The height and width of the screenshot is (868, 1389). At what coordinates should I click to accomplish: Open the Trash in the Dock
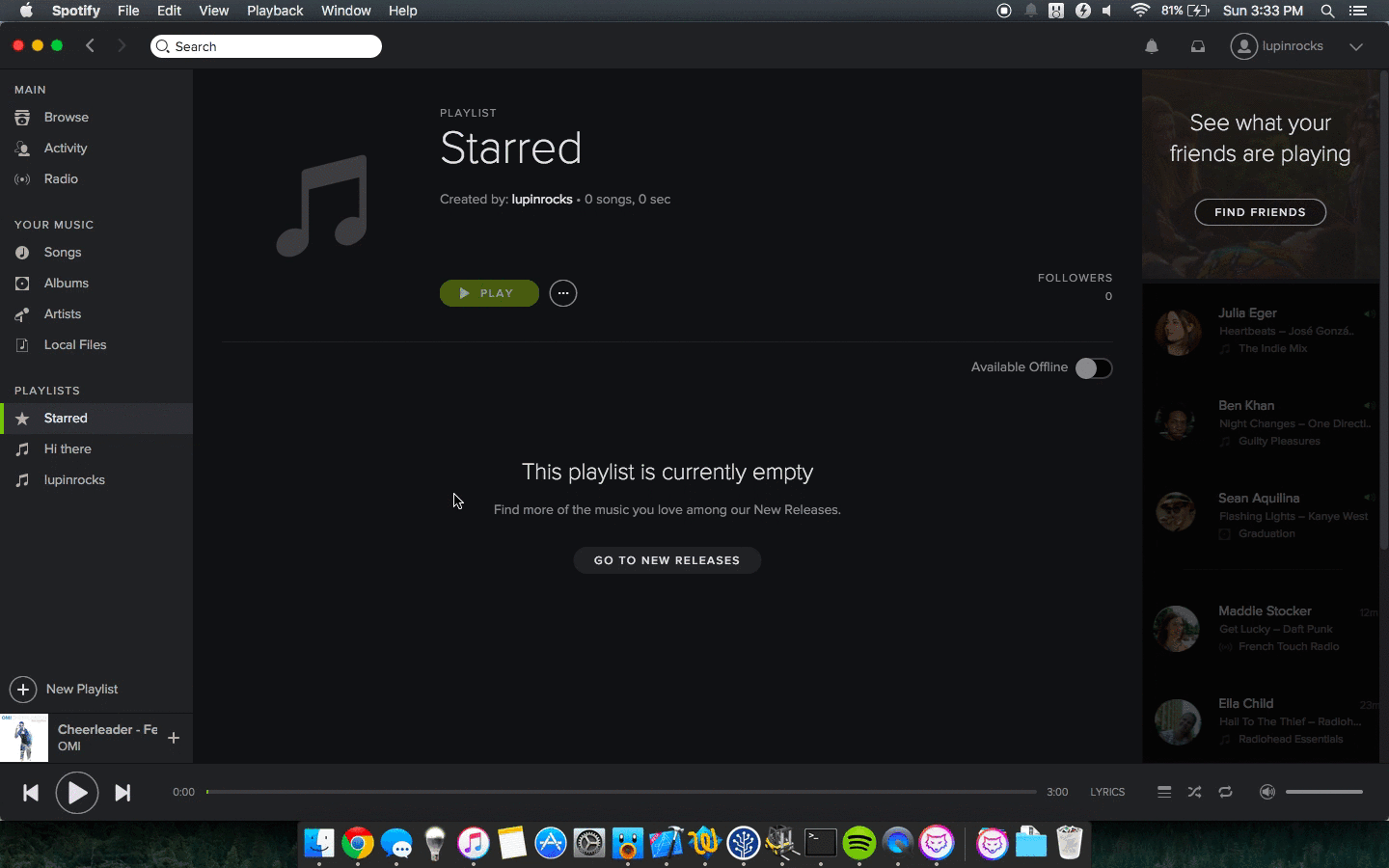1070,843
